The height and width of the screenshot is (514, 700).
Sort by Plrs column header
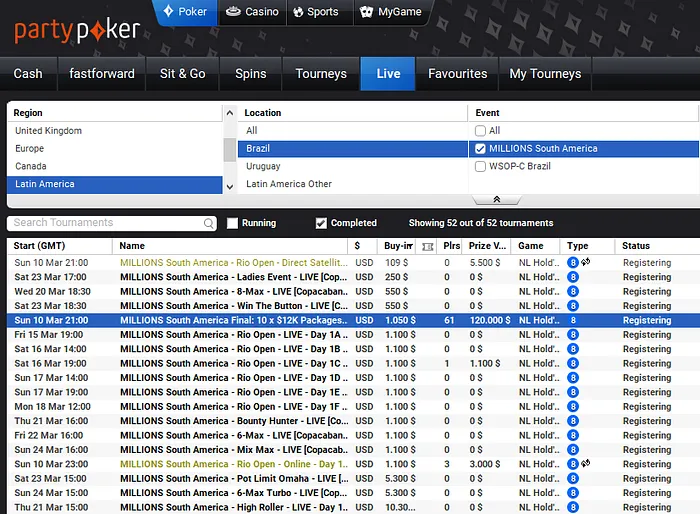point(451,246)
